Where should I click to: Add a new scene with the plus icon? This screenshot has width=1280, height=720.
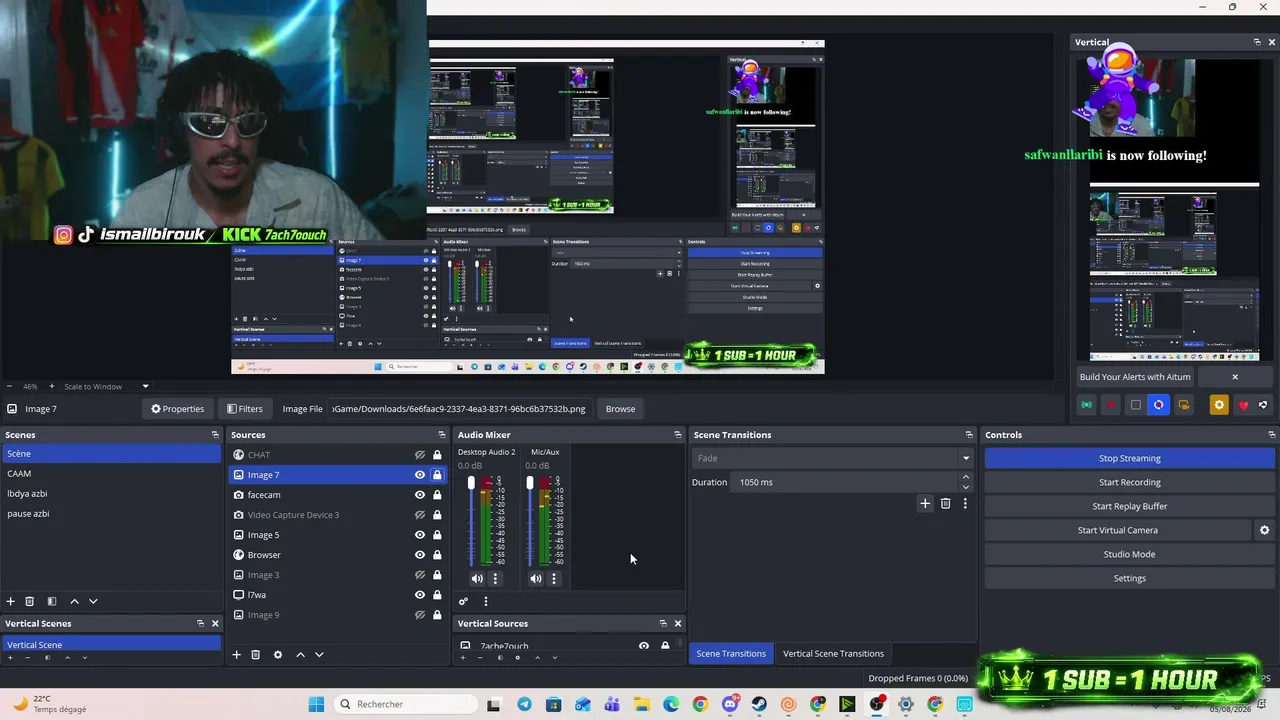(11, 601)
